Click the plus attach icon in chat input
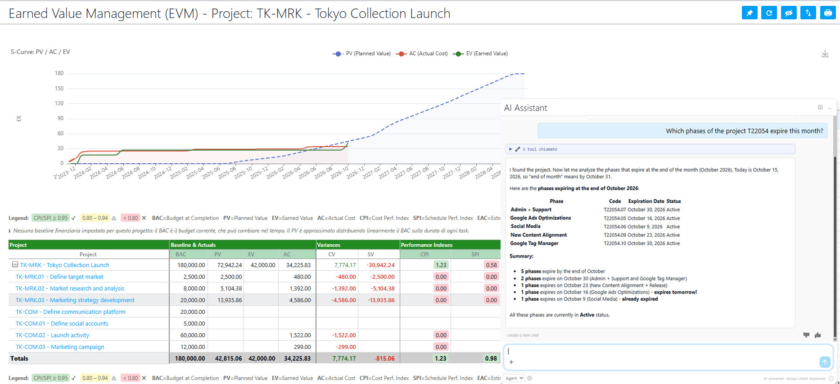 tap(511, 362)
